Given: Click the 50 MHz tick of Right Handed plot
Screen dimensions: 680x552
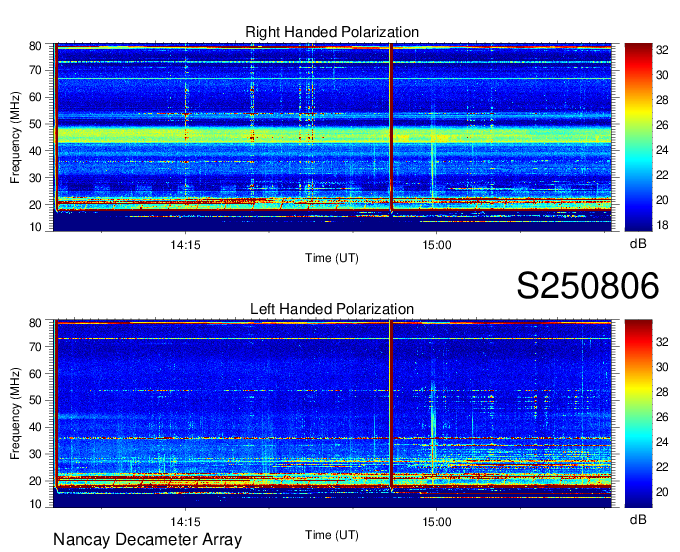Looking at the screenshot, I should (x=35, y=124).
